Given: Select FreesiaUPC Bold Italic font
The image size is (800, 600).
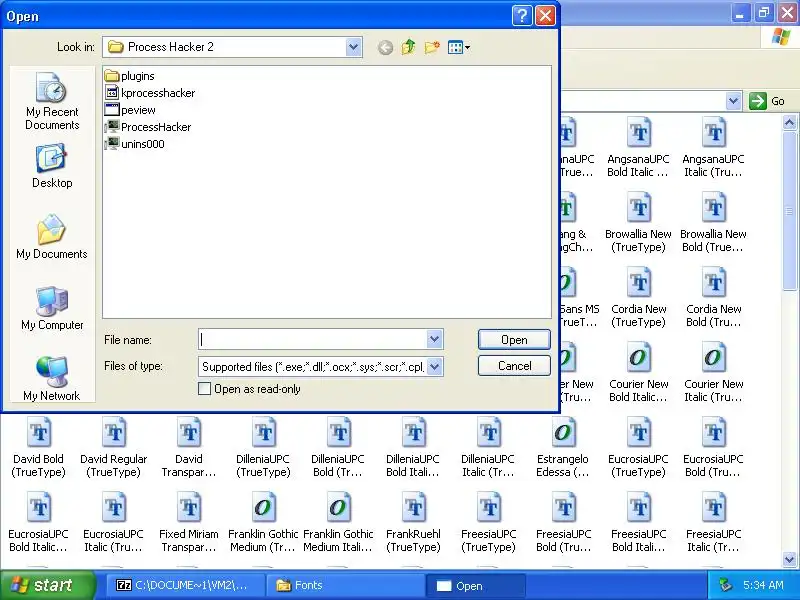Looking at the screenshot, I should [x=638, y=522].
